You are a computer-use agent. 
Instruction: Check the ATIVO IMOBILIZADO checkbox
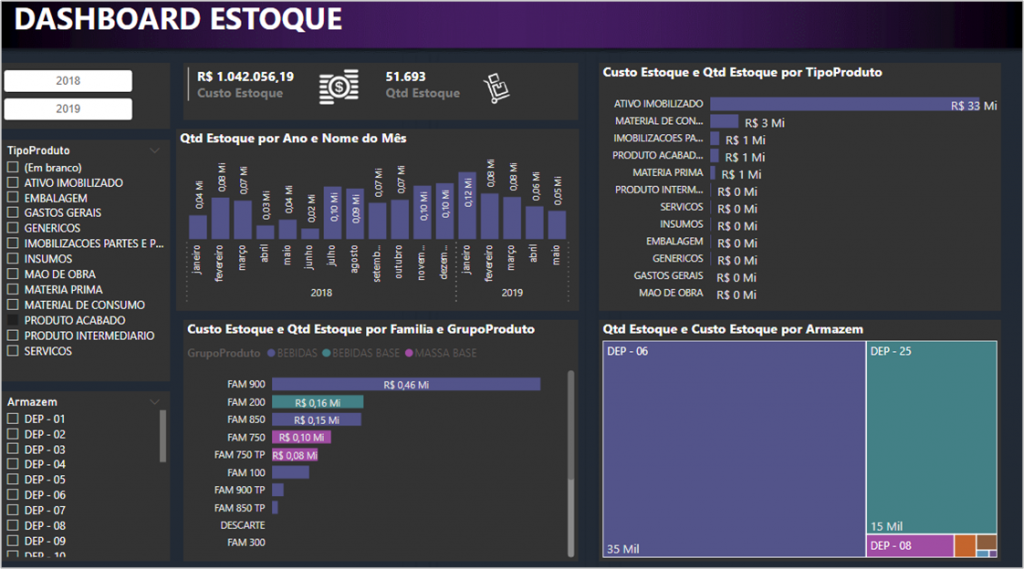coord(13,183)
